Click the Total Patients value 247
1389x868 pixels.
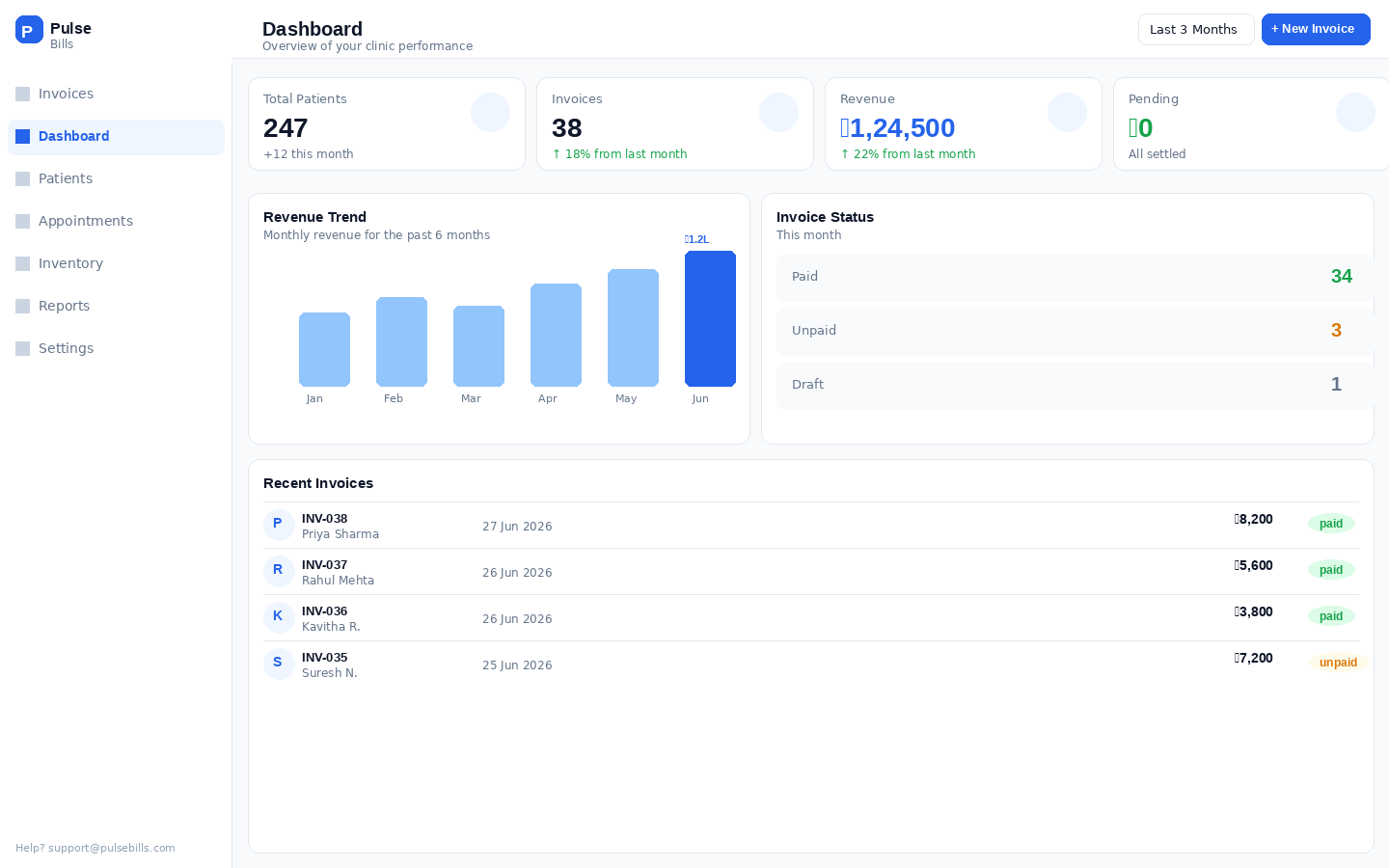[286, 128]
